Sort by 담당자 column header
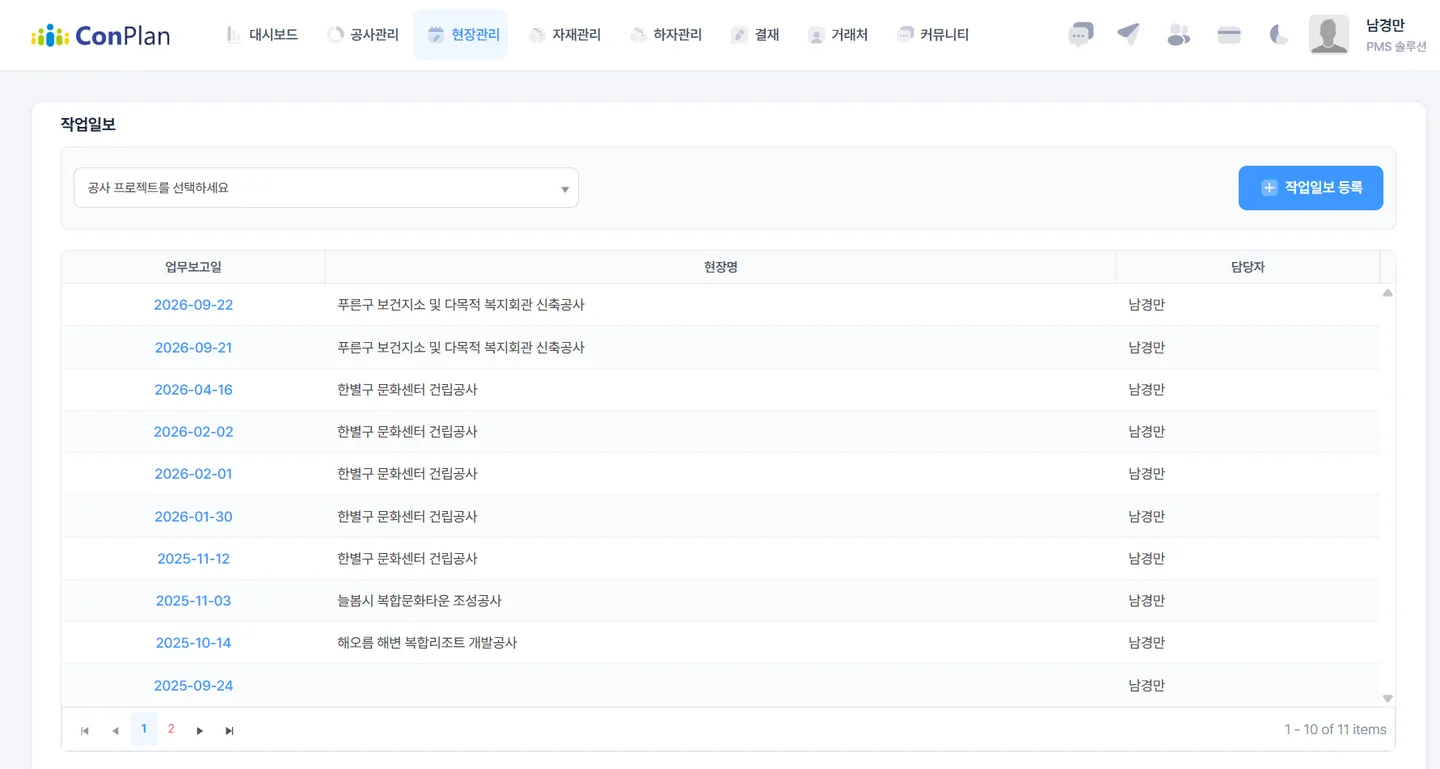 (x=1248, y=267)
